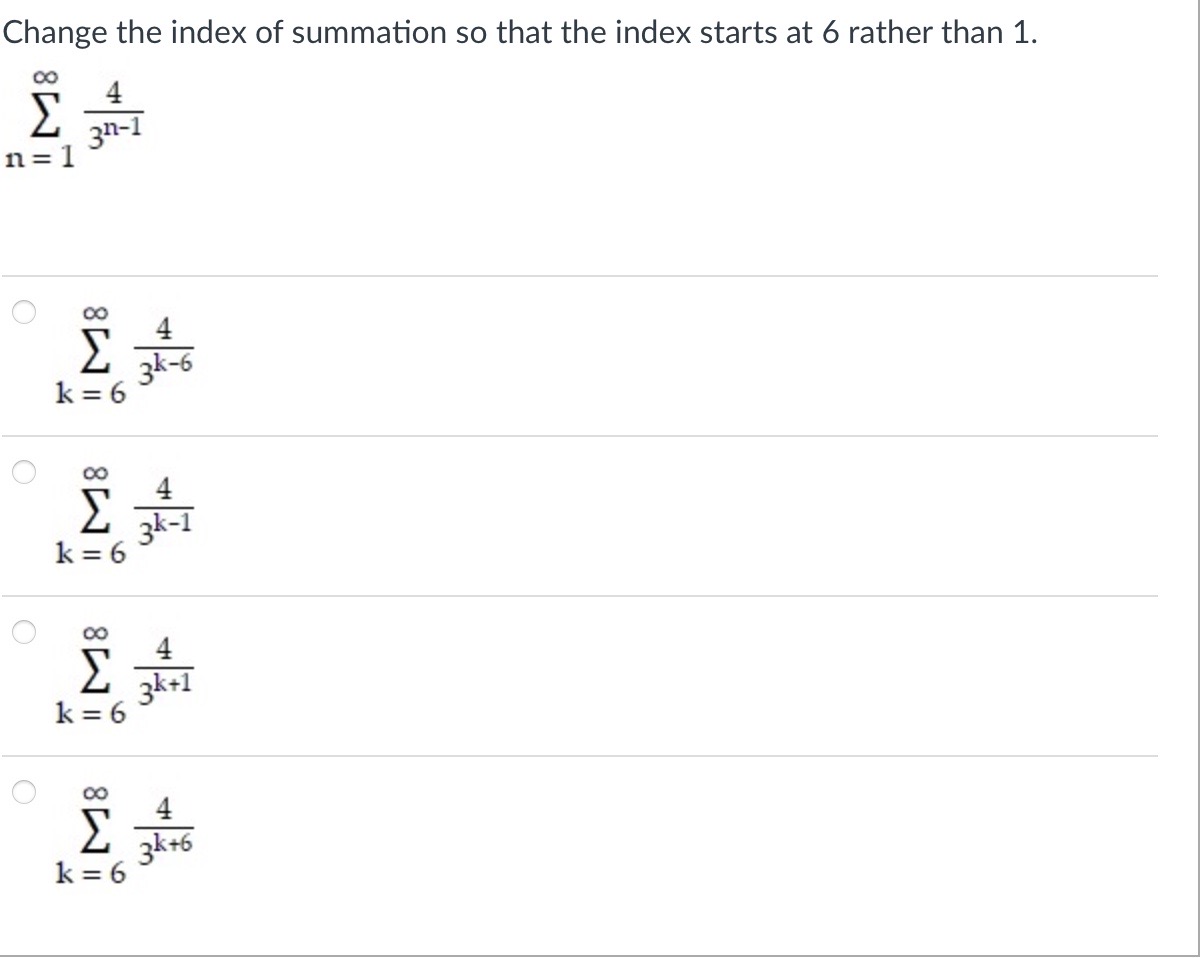Click 'k = 6' label under second answer option
The image size is (1200, 958).
coord(90,554)
